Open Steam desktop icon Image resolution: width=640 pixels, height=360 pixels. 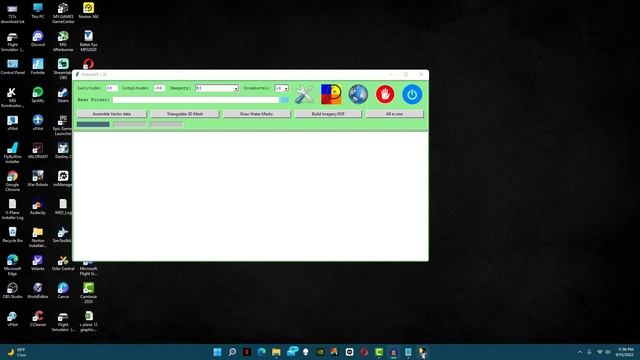coord(63,95)
